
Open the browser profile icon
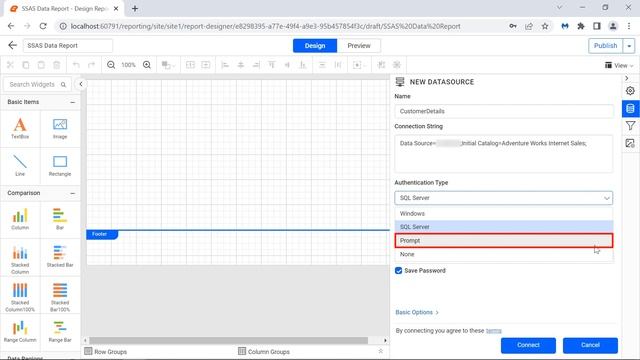pyautogui.click(x=613, y=26)
